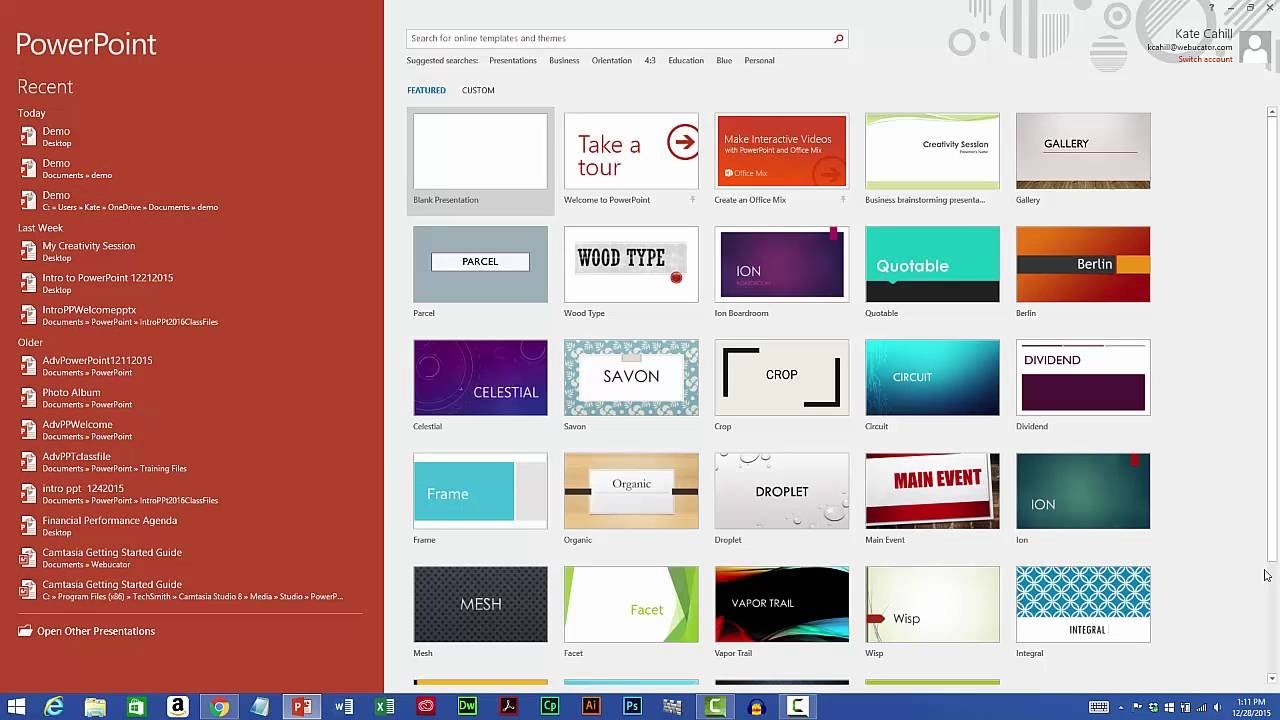
Task: Choose the Ion Boardroom template thumbnail
Action: point(781,264)
